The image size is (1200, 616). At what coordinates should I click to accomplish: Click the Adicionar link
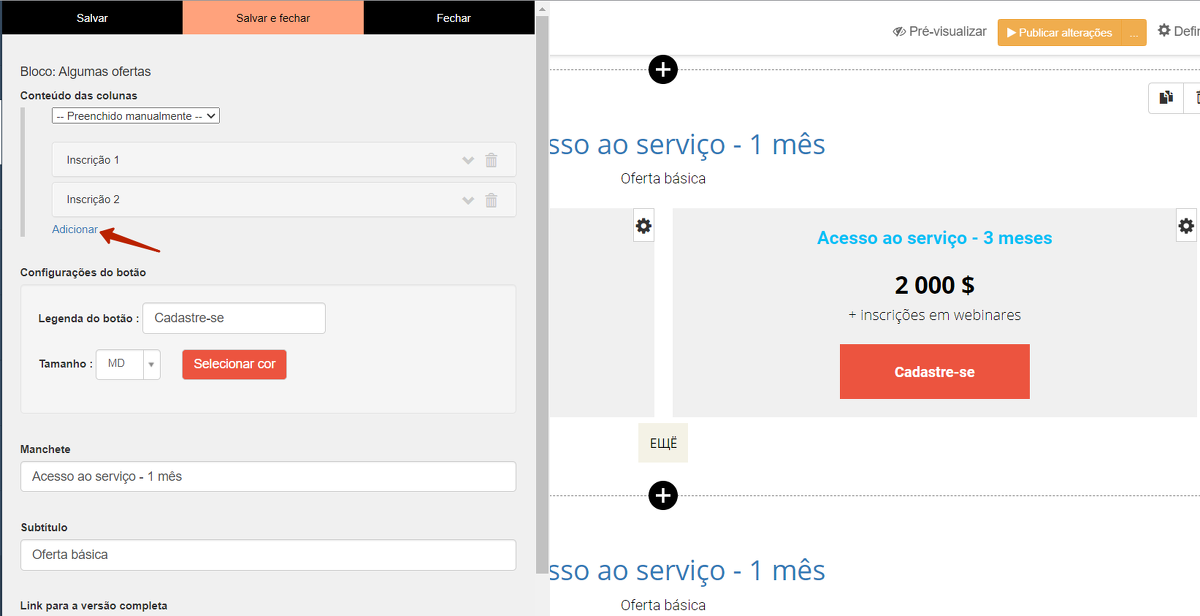[x=75, y=229]
